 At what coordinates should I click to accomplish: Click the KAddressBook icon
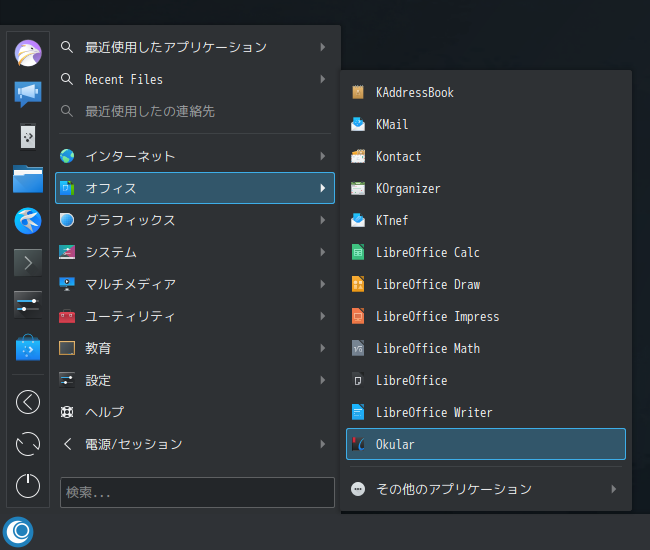[358, 92]
